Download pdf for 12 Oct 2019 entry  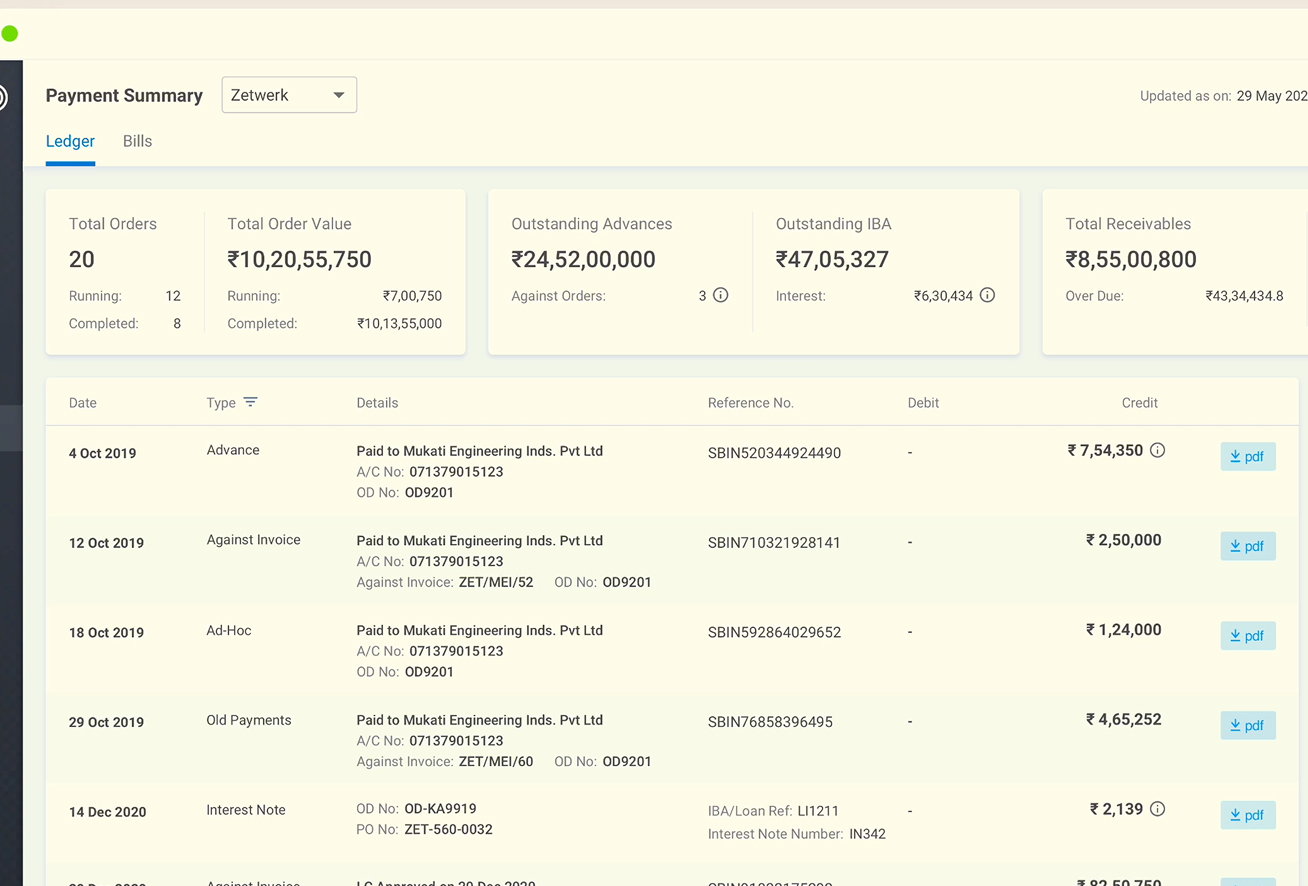(1247, 546)
